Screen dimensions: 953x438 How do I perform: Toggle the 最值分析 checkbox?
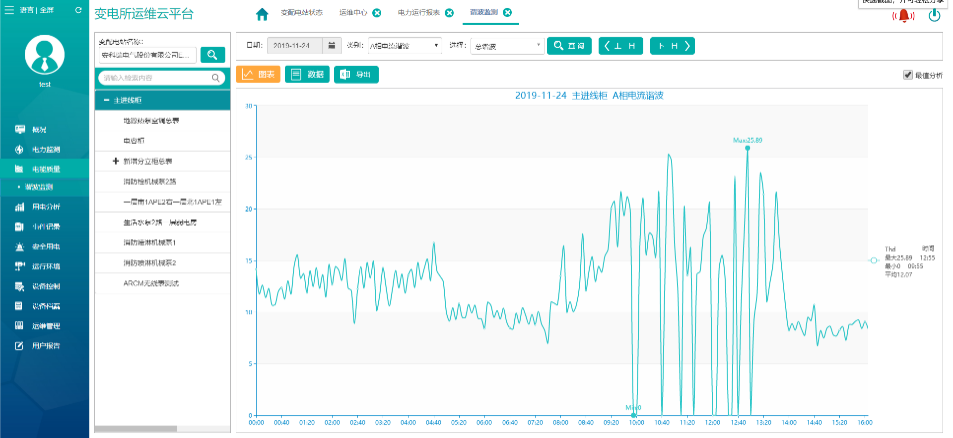click(x=908, y=75)
